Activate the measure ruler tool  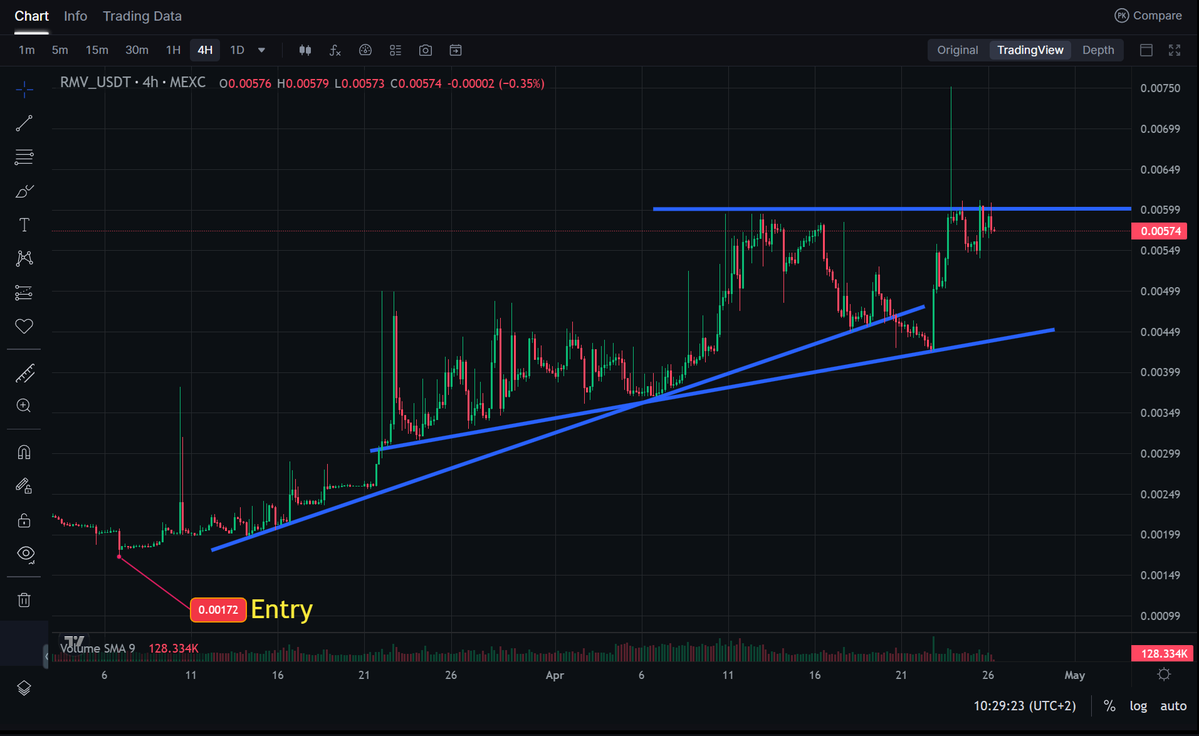[x=24, y=373]
